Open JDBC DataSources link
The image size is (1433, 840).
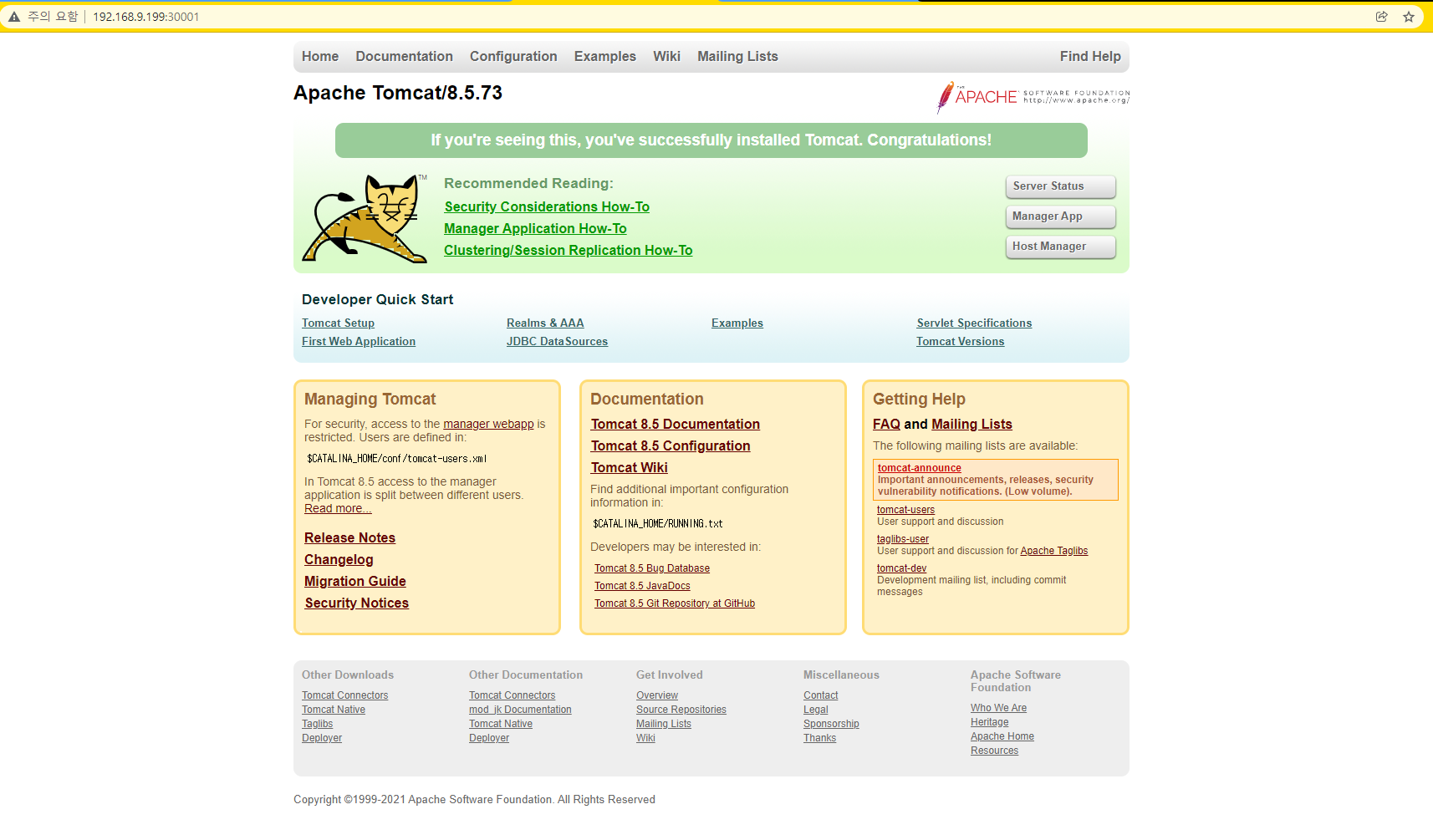557,342
